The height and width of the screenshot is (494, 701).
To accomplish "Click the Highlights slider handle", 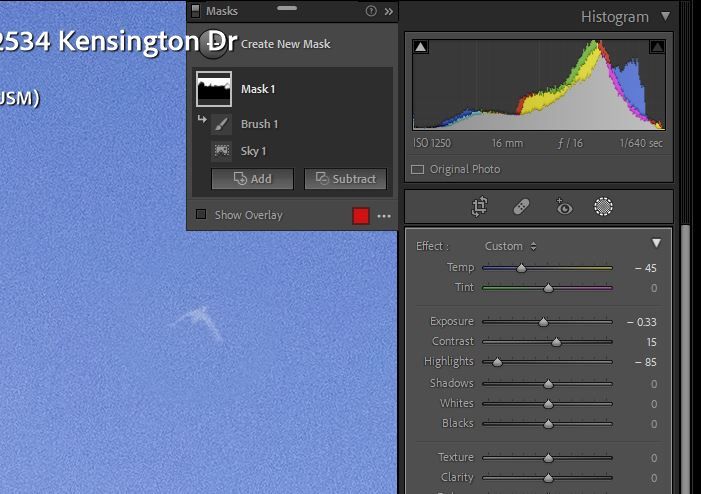I will 497,362.
